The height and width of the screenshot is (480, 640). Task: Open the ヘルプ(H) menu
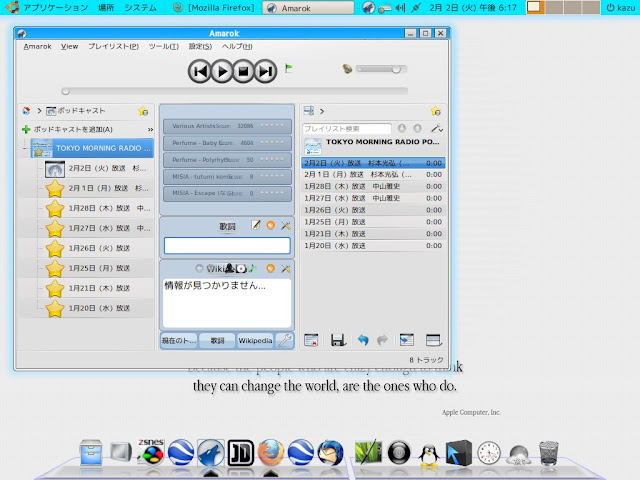click(237, 47)
